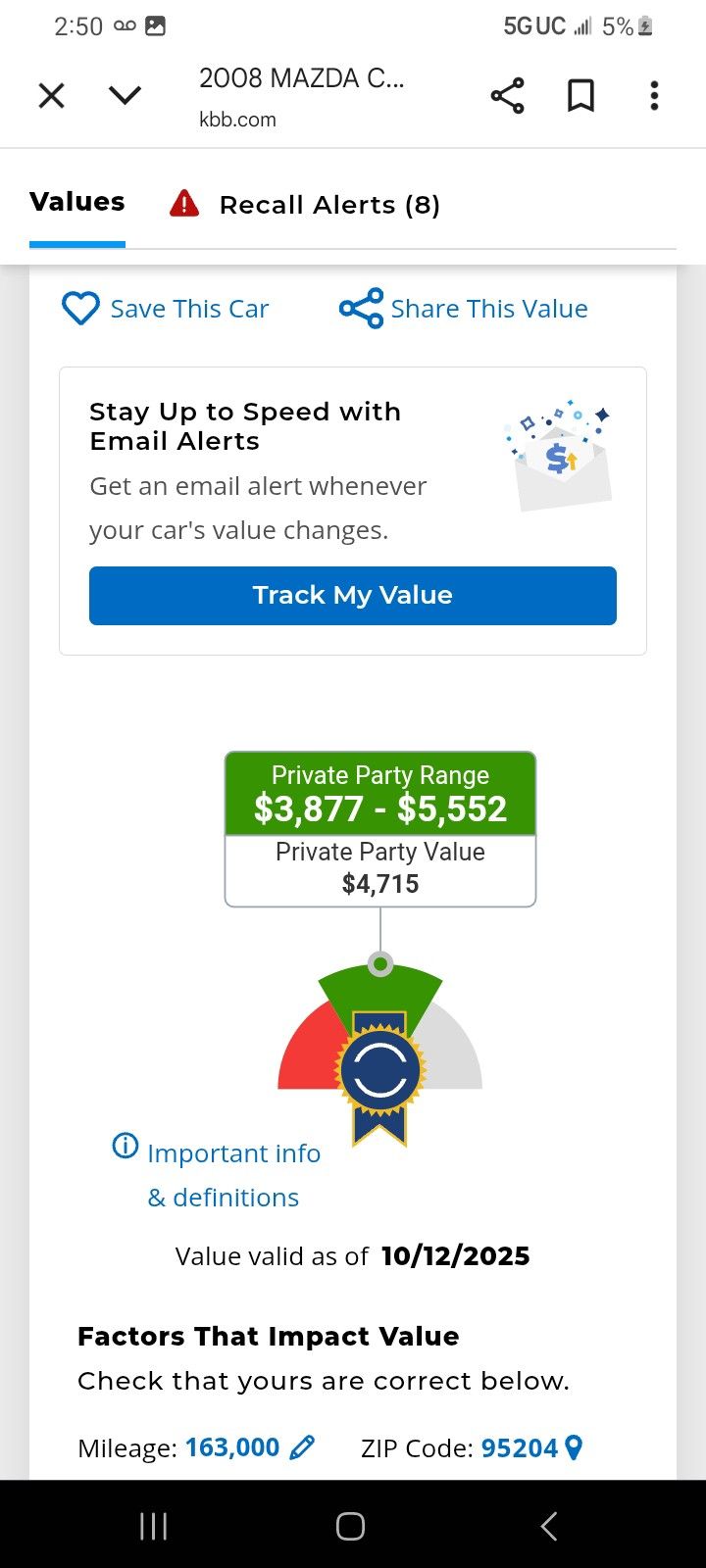Viewport: 706px width, 1568px height.
Task: Tap the ZIP code location pin icon
Action: click(x=575, y=1447)
